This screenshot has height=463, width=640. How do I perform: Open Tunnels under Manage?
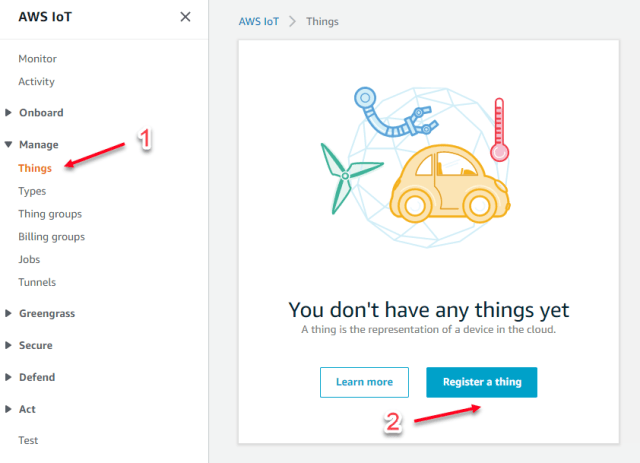tap(37, 282)
